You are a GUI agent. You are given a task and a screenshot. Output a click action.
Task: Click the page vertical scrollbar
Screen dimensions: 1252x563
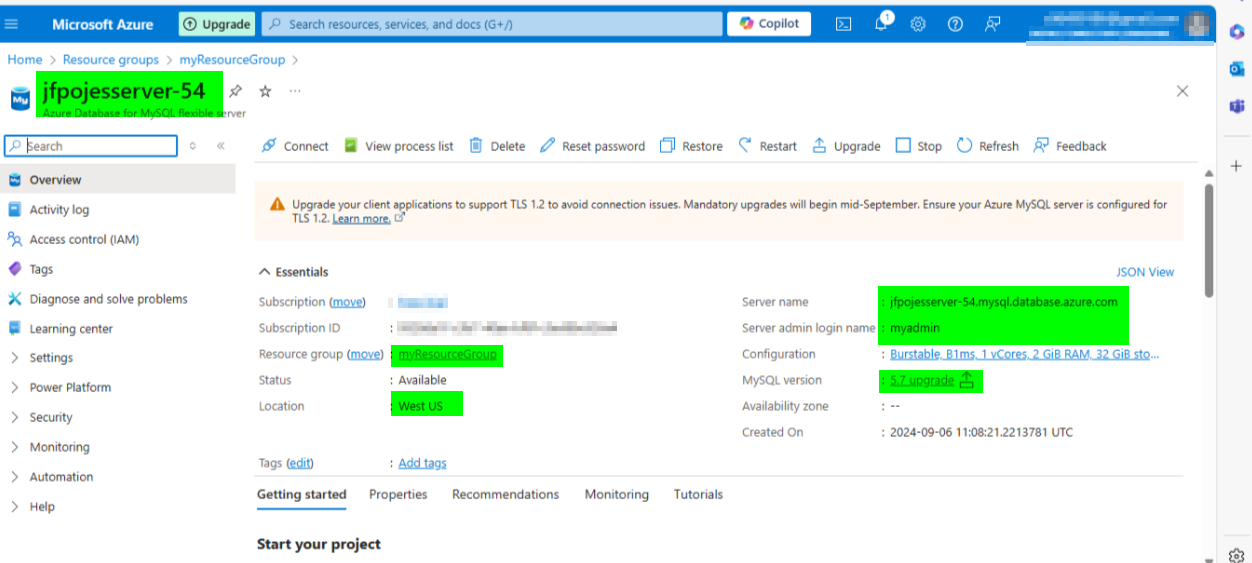pyautogui.click(x=1208, y=240)
